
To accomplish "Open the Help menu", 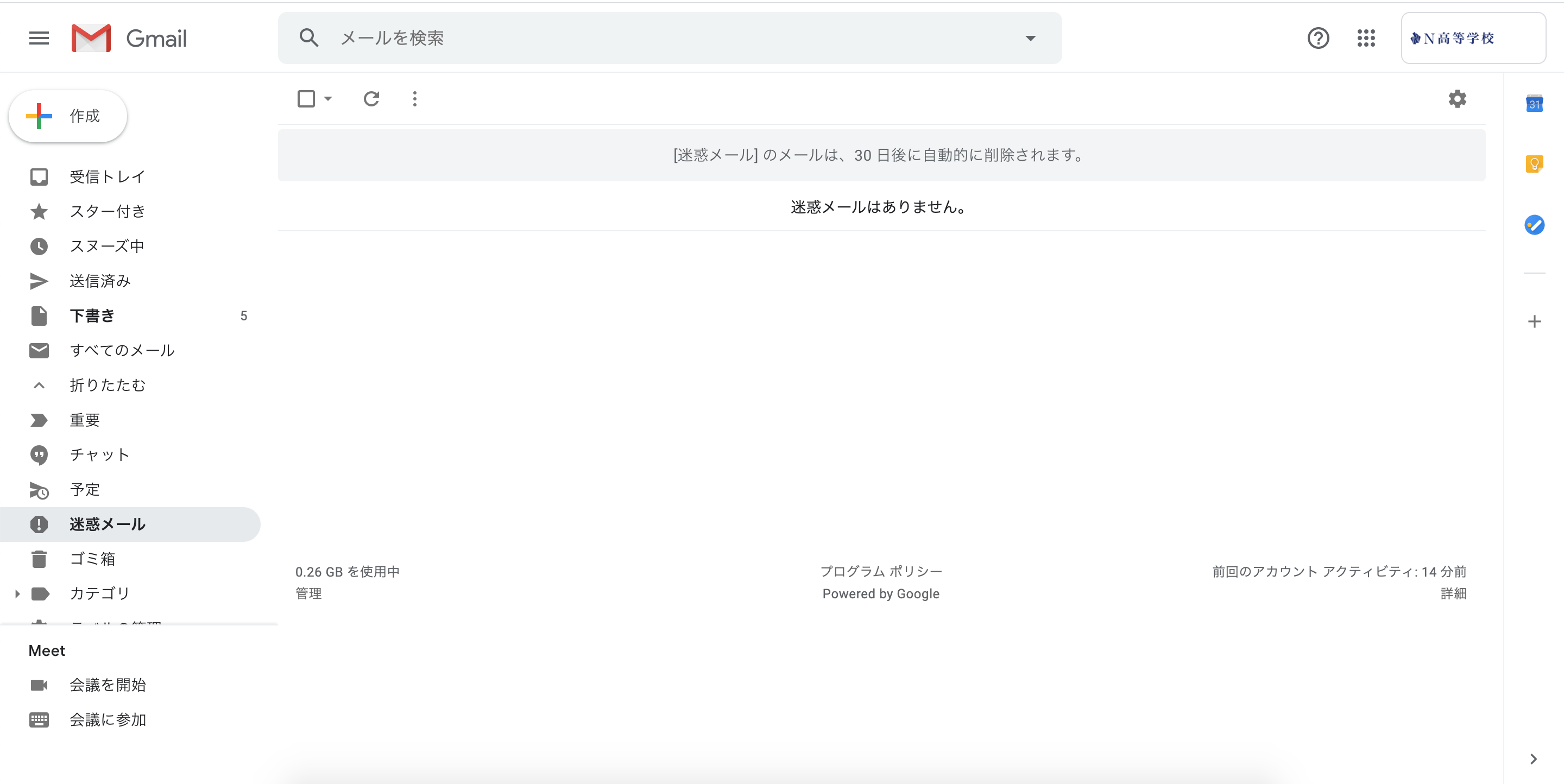I will point(1317,37).
